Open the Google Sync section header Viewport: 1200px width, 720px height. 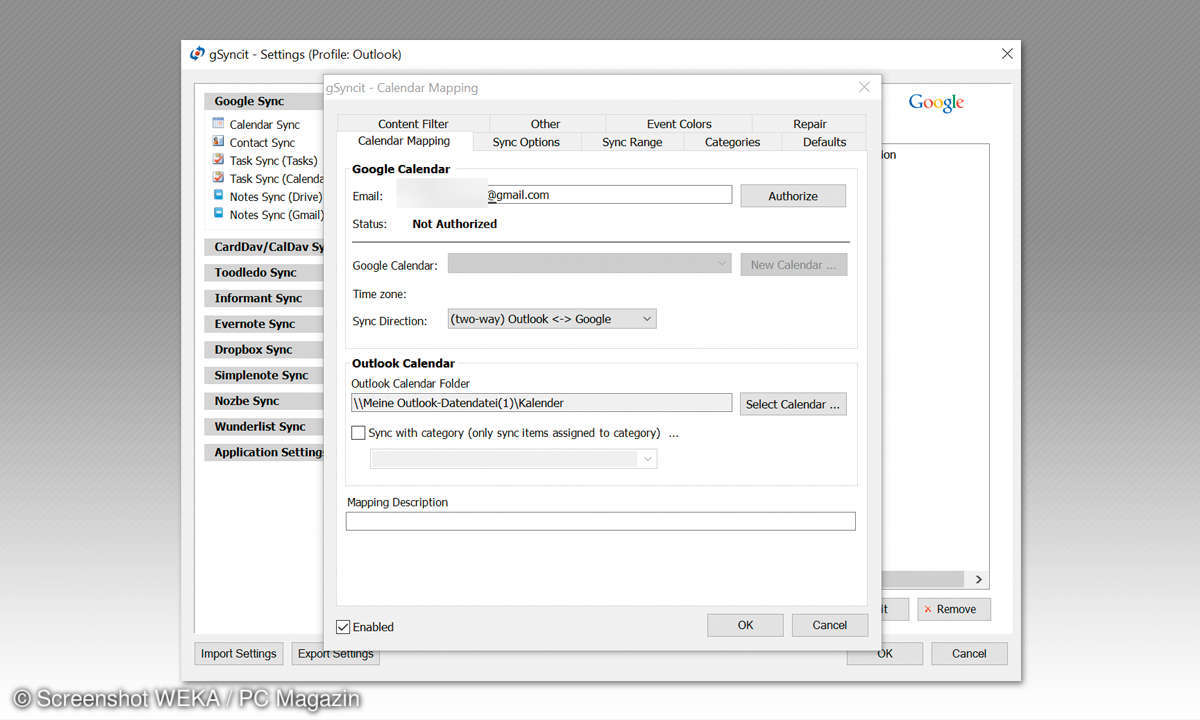[x=264, y=101]
